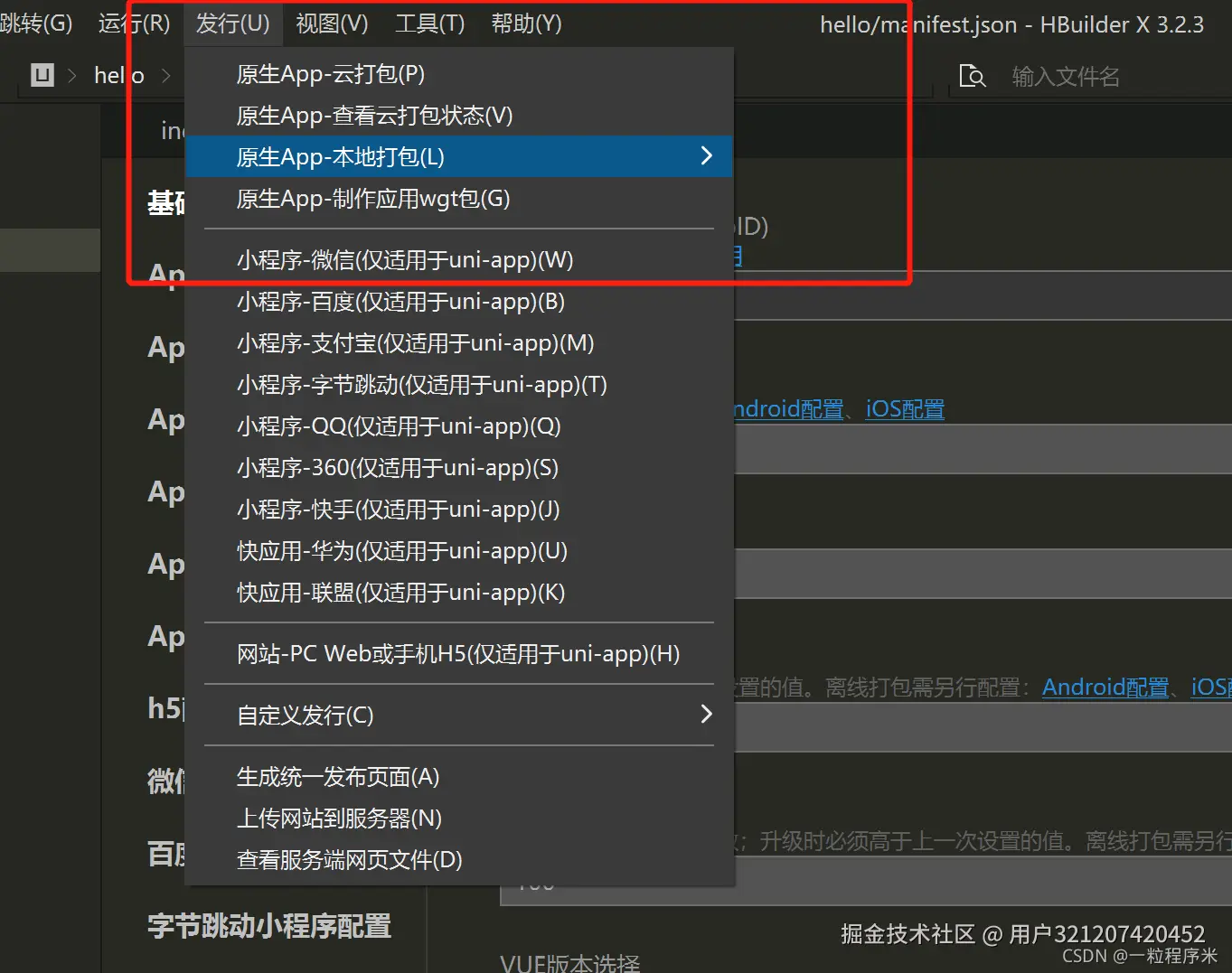Open the iOS配置 link

pos(904,408)
